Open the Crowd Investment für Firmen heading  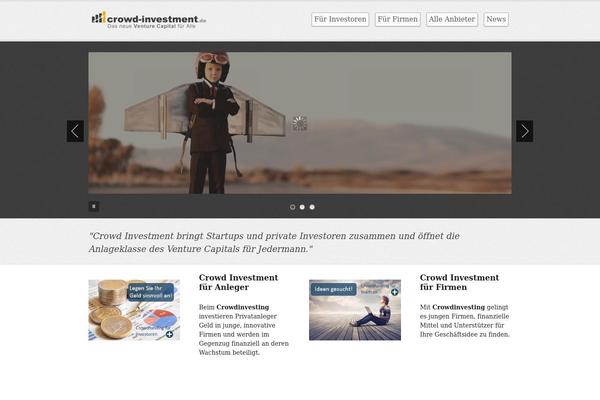pos(459,282)
